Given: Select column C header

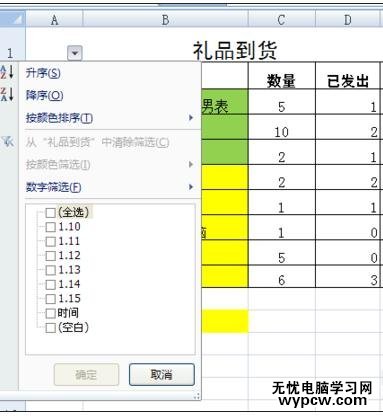Looking at the screenshot, I should [x=282, y=20].
